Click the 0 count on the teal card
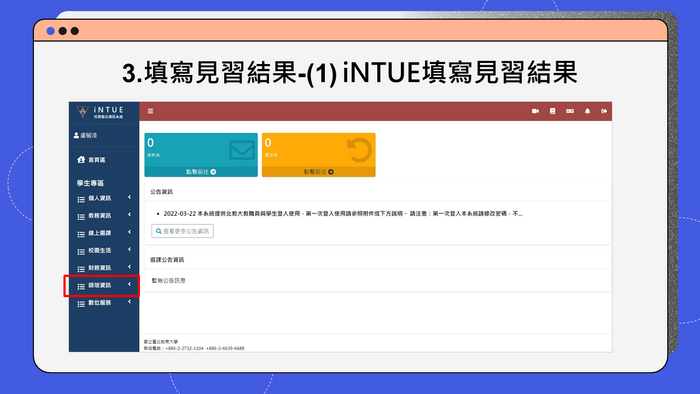Viewport: 700px width, 394px height. (x=150, y=143)
